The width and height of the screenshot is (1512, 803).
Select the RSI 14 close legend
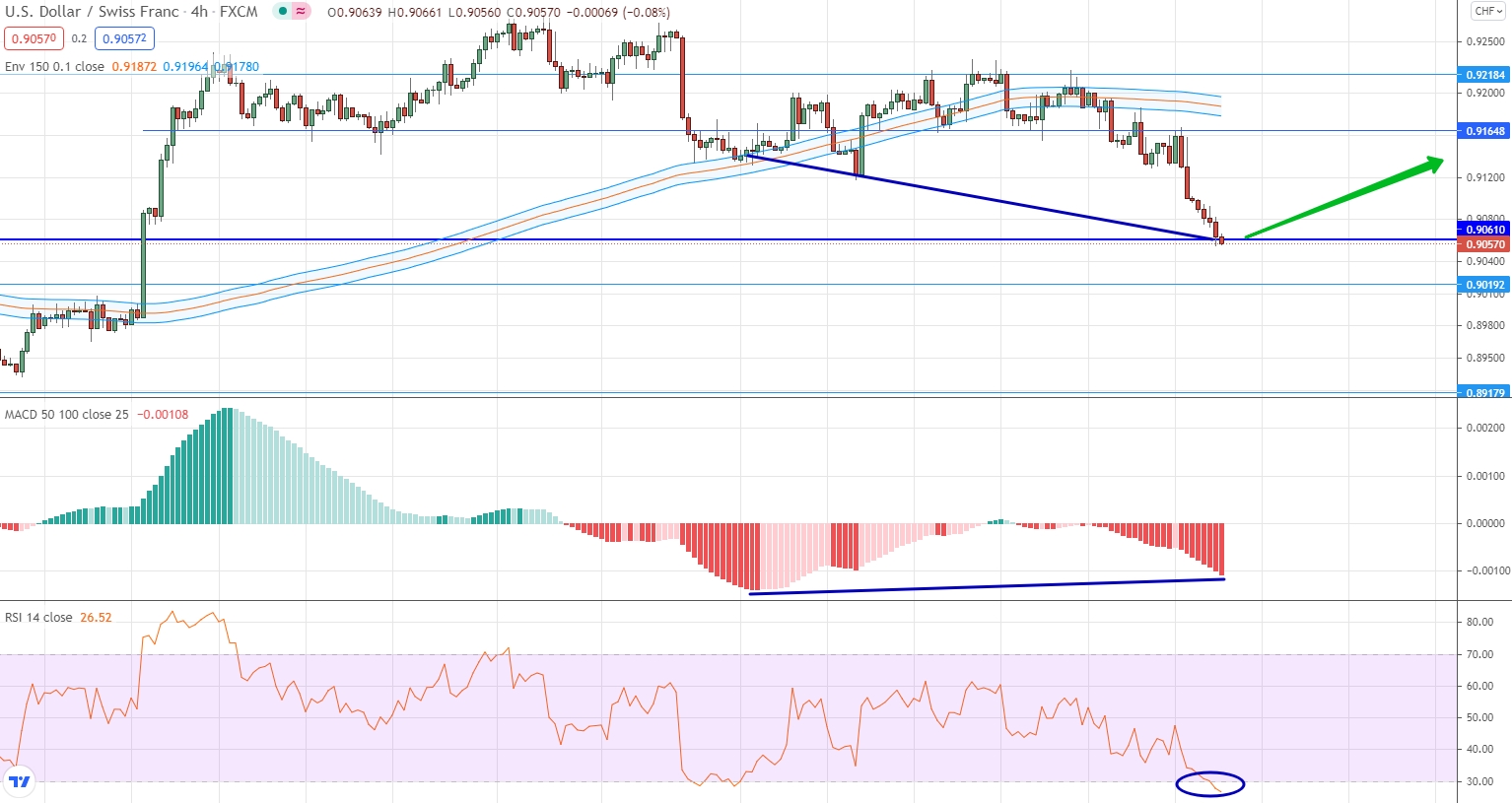(x=38, y=618)
